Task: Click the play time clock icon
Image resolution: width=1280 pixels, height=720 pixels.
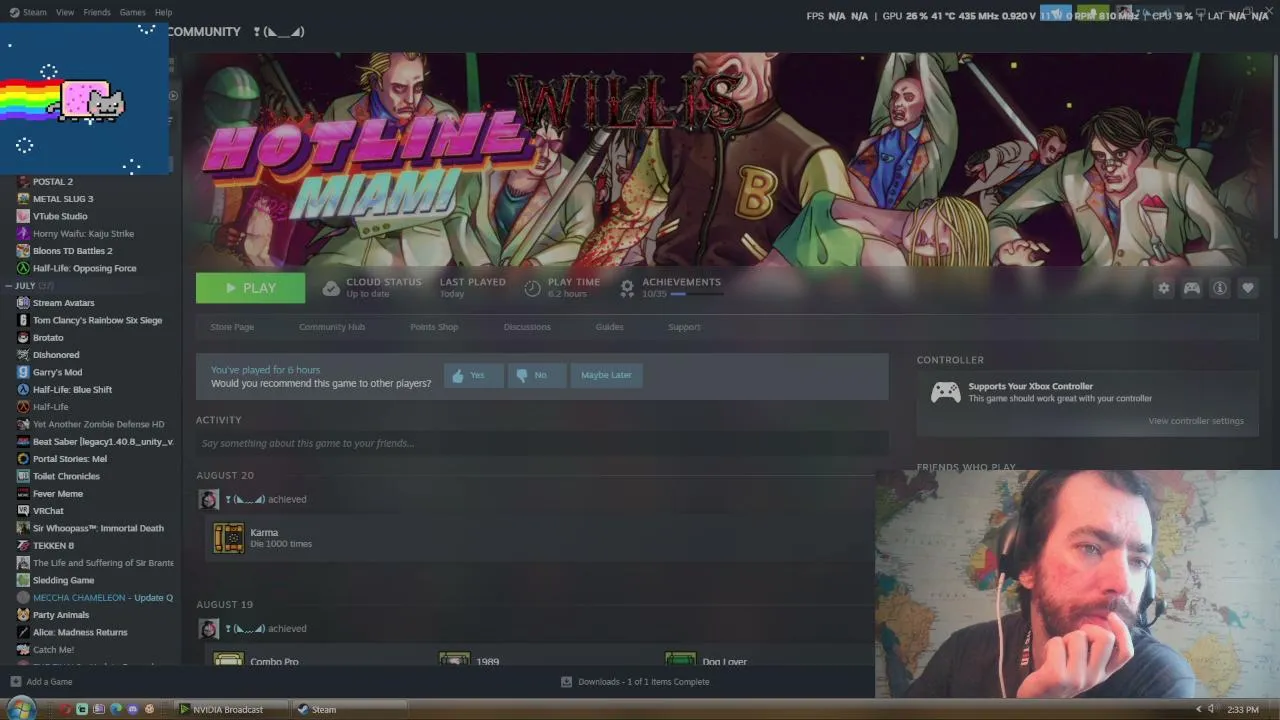Action: [x=532, y=288]
